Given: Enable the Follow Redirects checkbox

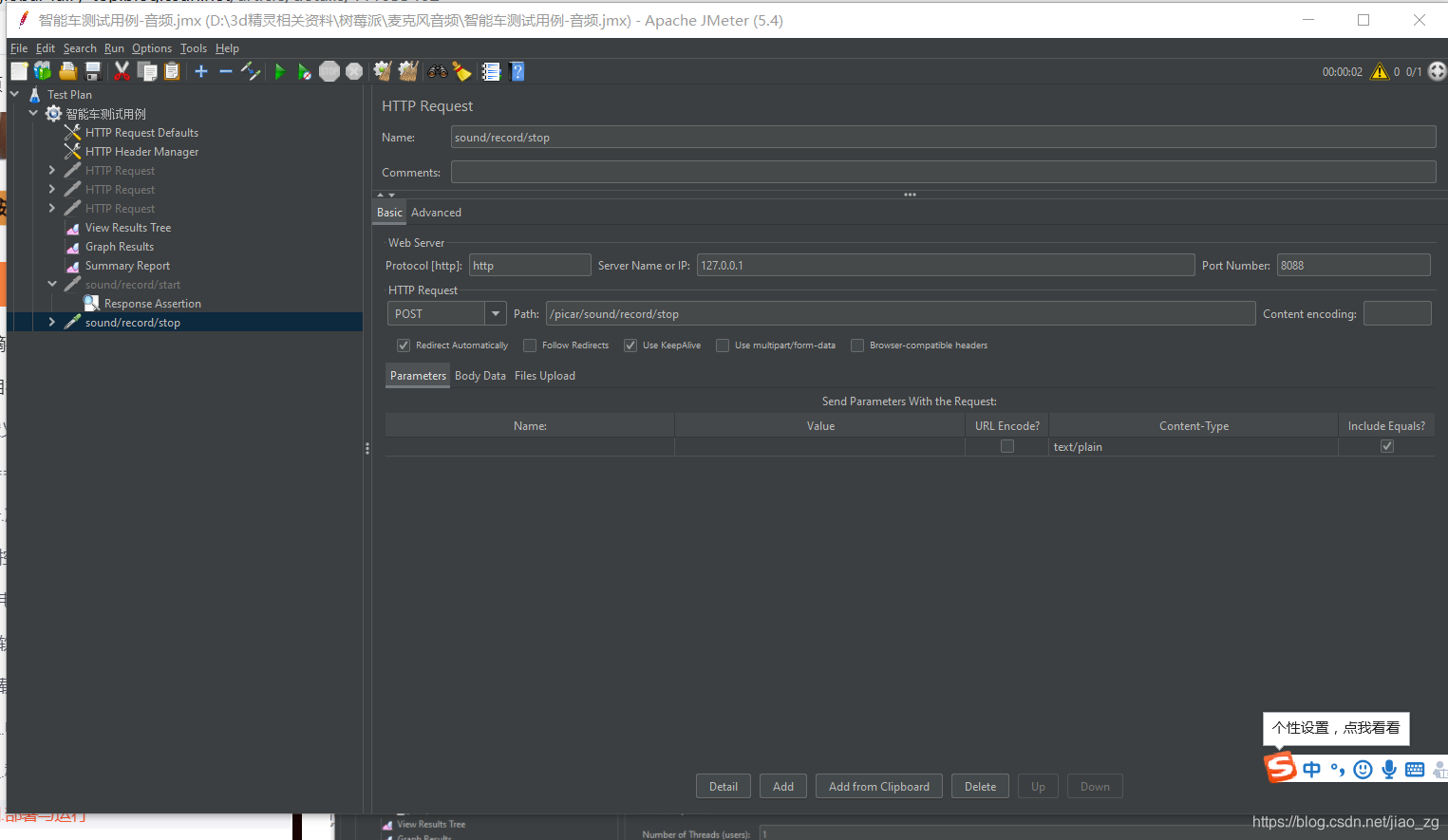Looking at the screenshot, I should [530, 345].
